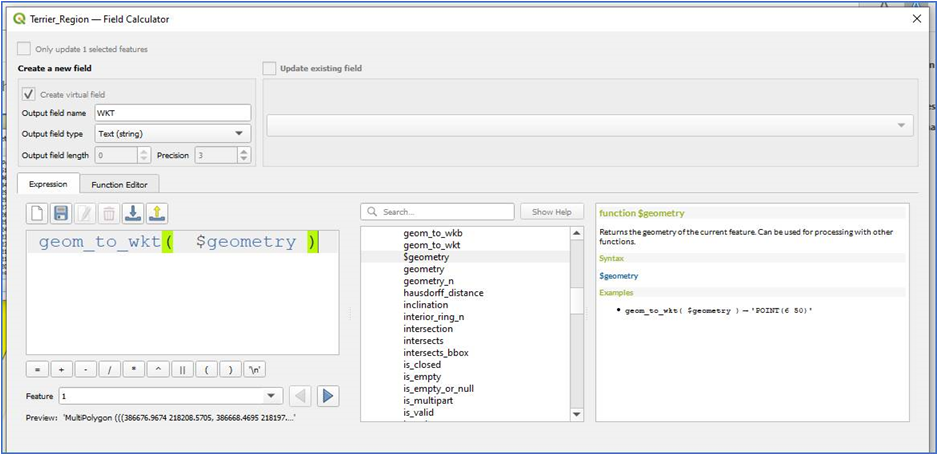Switch to the Function Editor tab

click(x=120, y=185)
